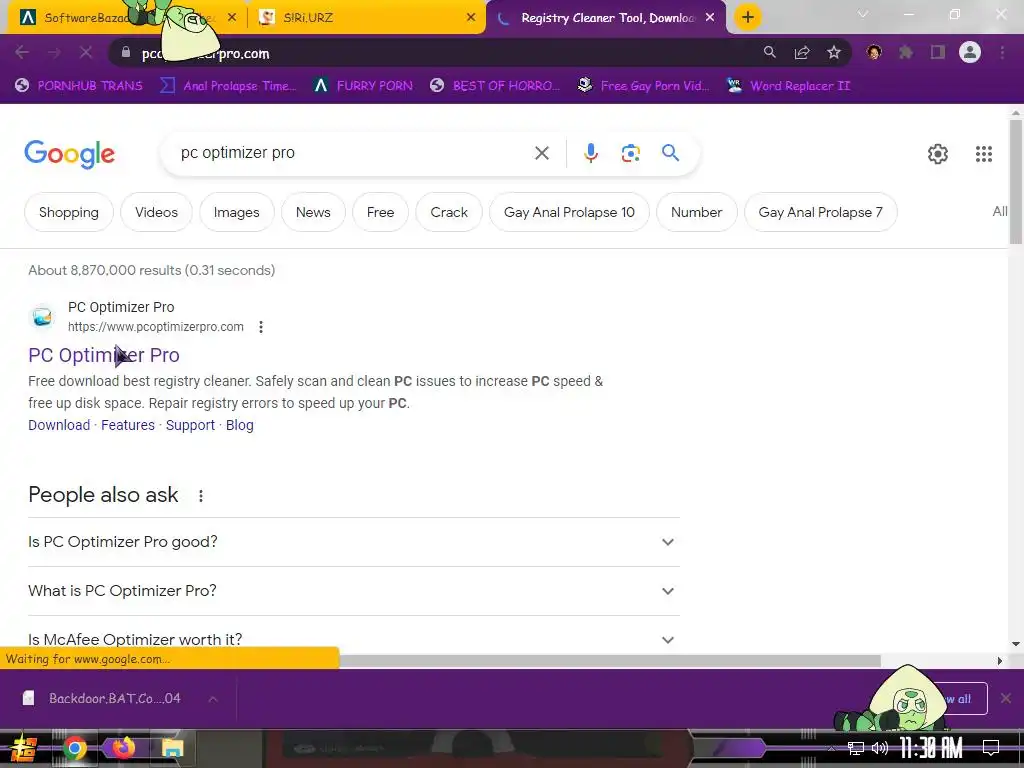Open a new browser tab
1024x768 pixels.
[748, 17]
